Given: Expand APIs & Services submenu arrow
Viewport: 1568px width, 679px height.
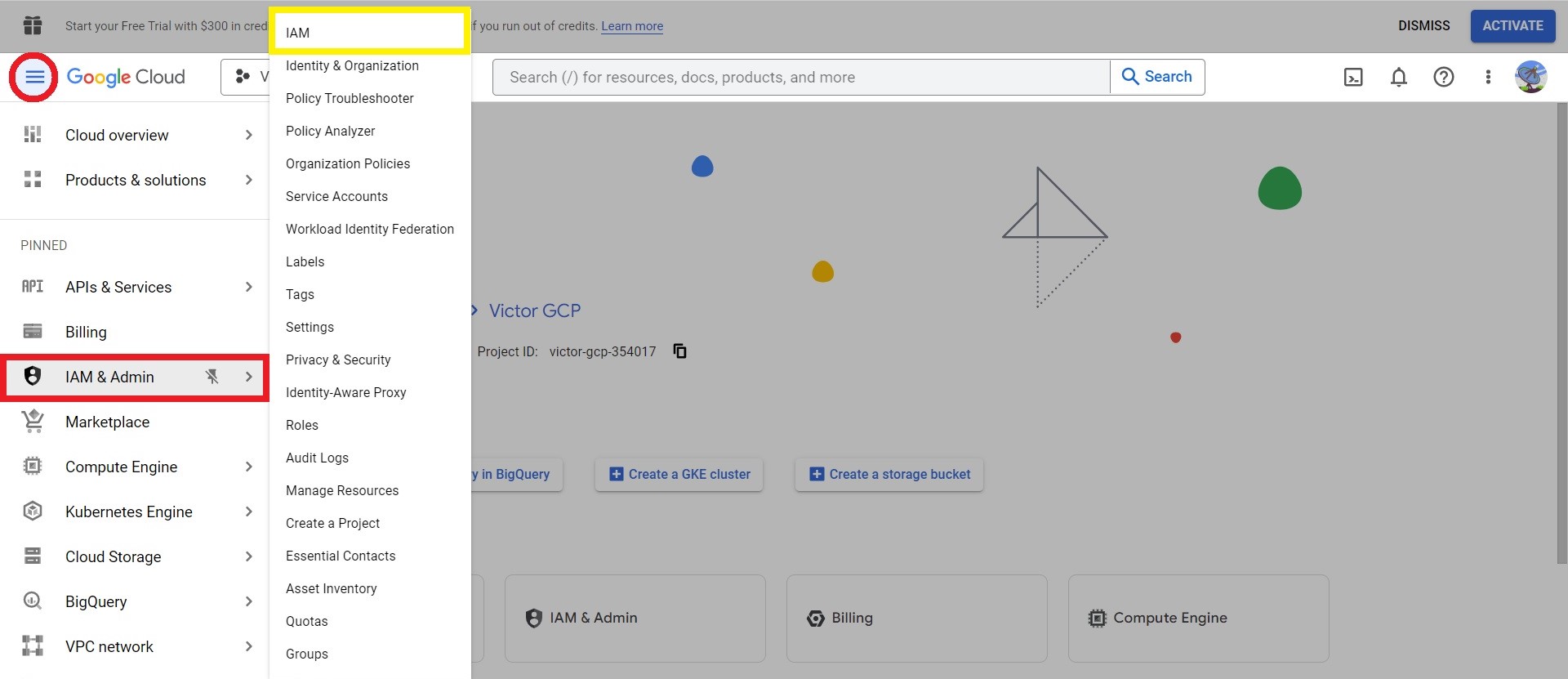Looking at the screenshot, I should [x=249, y=287].
